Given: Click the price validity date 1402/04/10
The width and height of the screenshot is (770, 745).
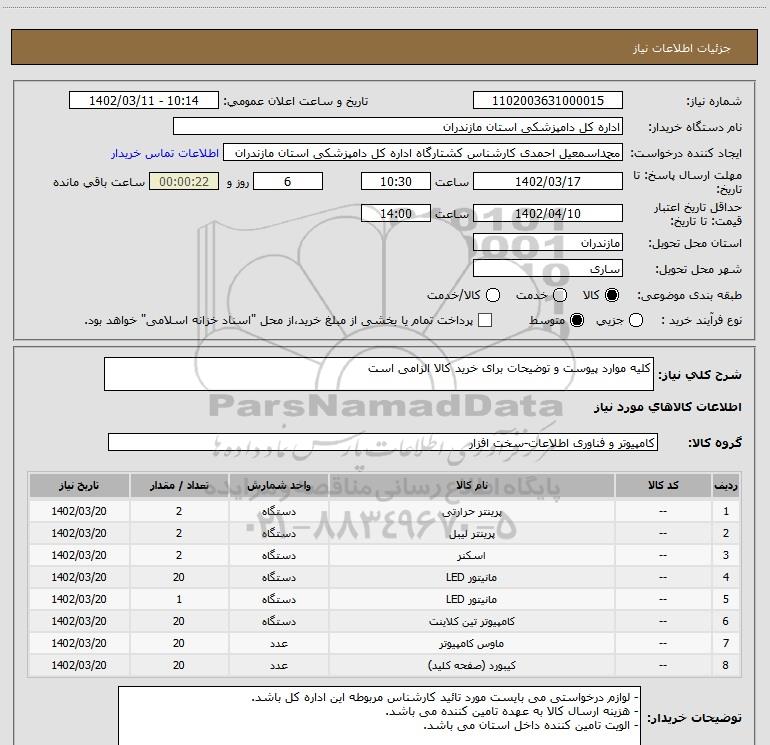Looking at the screenshot, I should point(548,213).
